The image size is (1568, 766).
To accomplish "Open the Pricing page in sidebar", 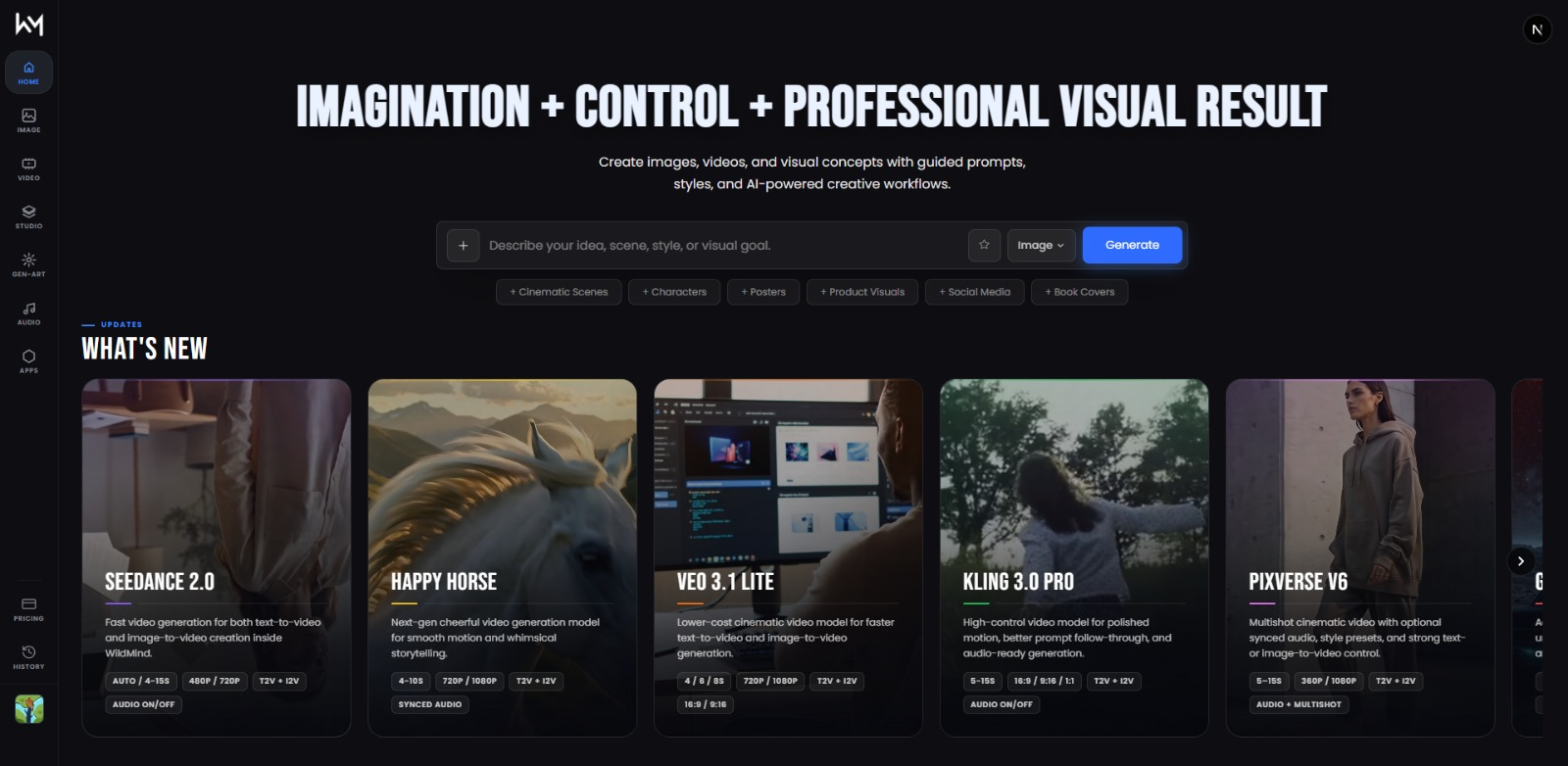I will [28, 609].
